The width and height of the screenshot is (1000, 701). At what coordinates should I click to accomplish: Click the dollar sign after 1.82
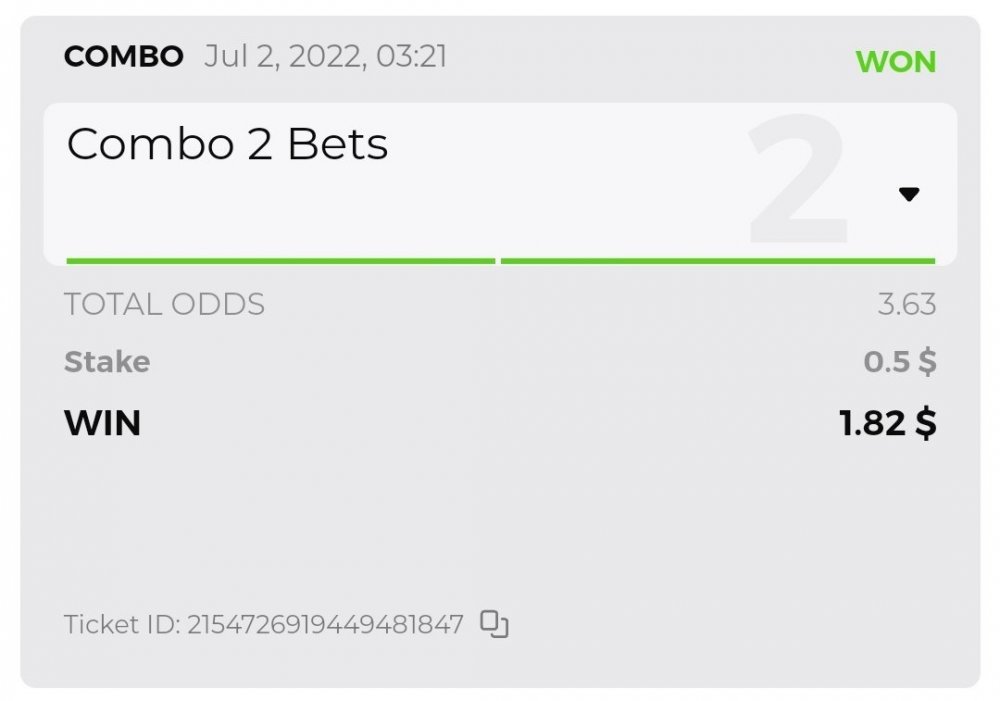pyautogui.click(x=926, y=423)
